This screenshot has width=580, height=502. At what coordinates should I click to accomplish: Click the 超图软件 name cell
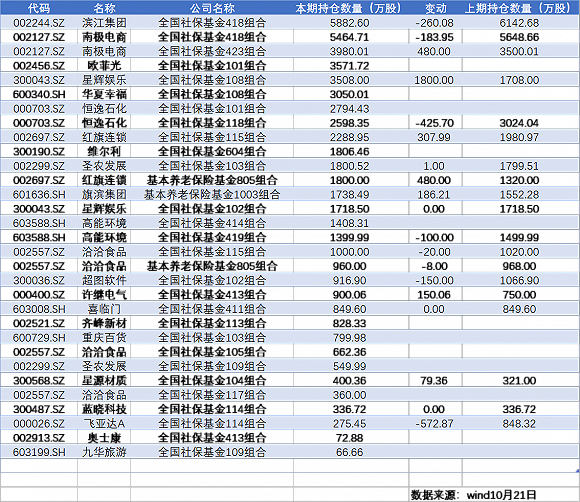click(x=104, y=280)
